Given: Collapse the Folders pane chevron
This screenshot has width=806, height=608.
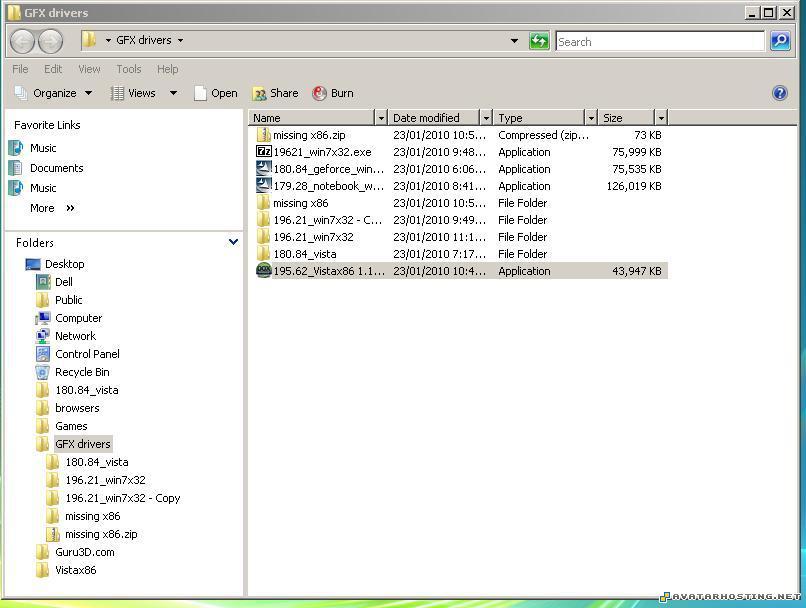Looking at the screenshot, I should [x=233, y=242].
